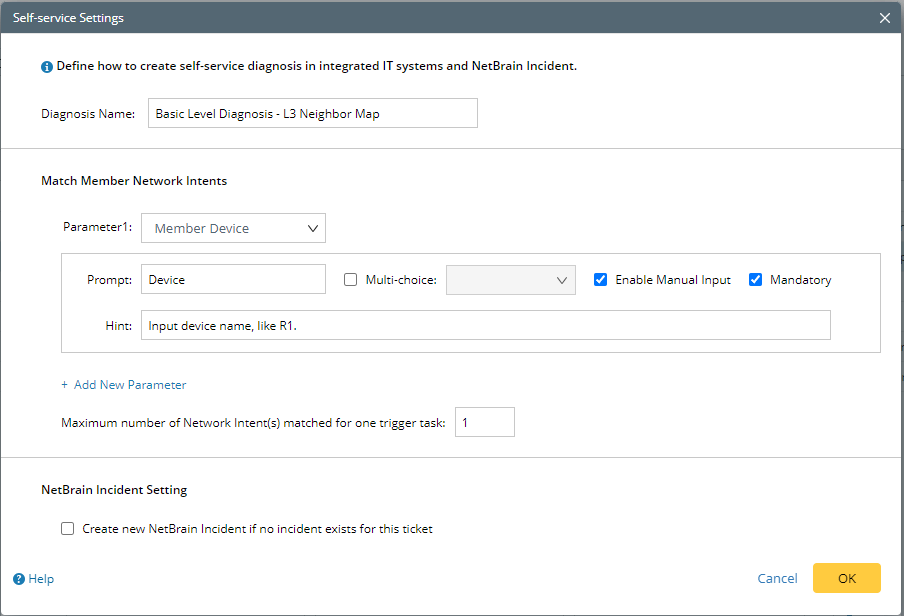The image size is (904, 616).
Task: Click the Prompt field containing Device
Action: click(x=233, y=279)
